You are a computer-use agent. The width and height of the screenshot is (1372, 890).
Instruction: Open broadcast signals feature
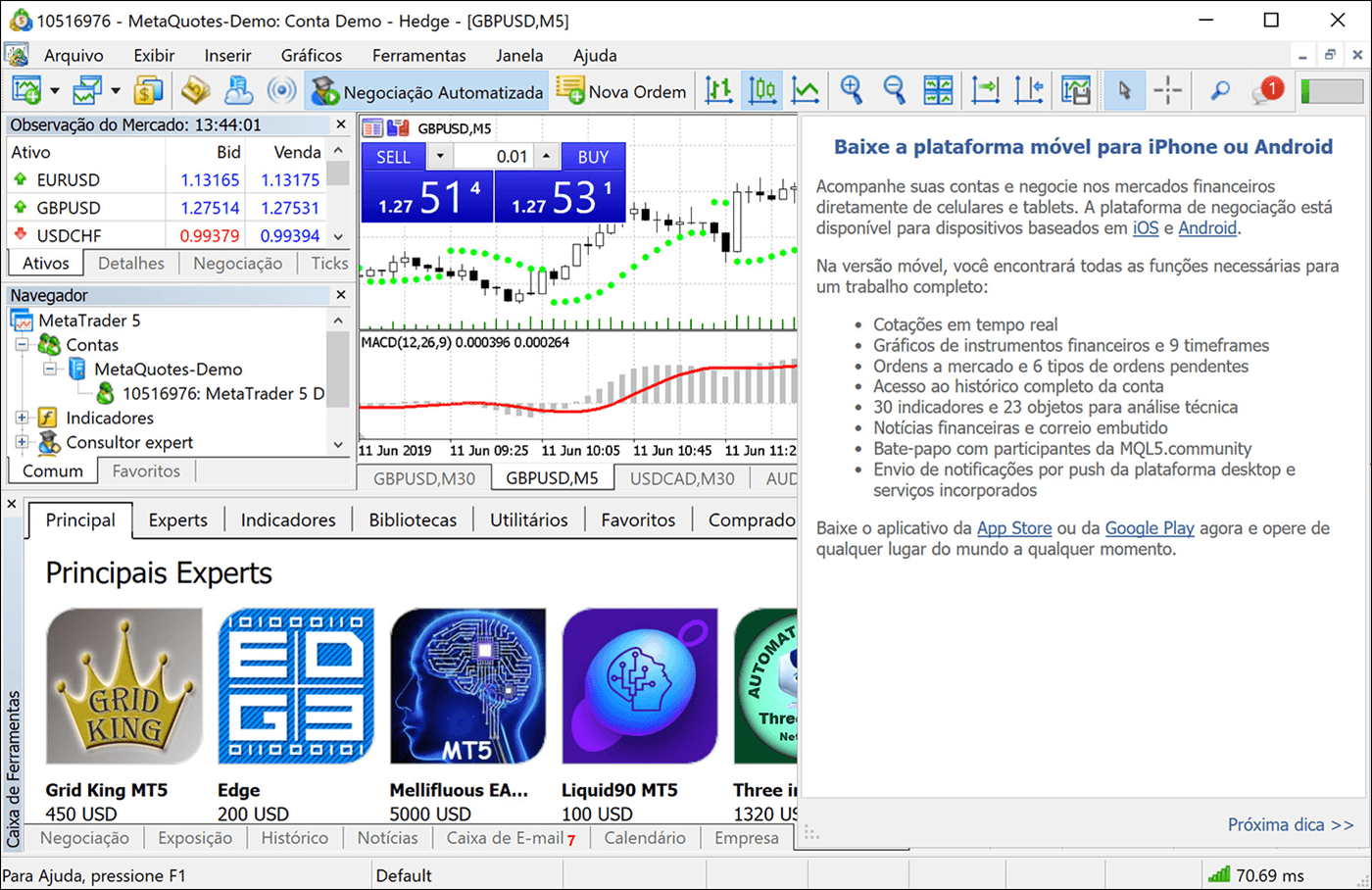[281, 90]
